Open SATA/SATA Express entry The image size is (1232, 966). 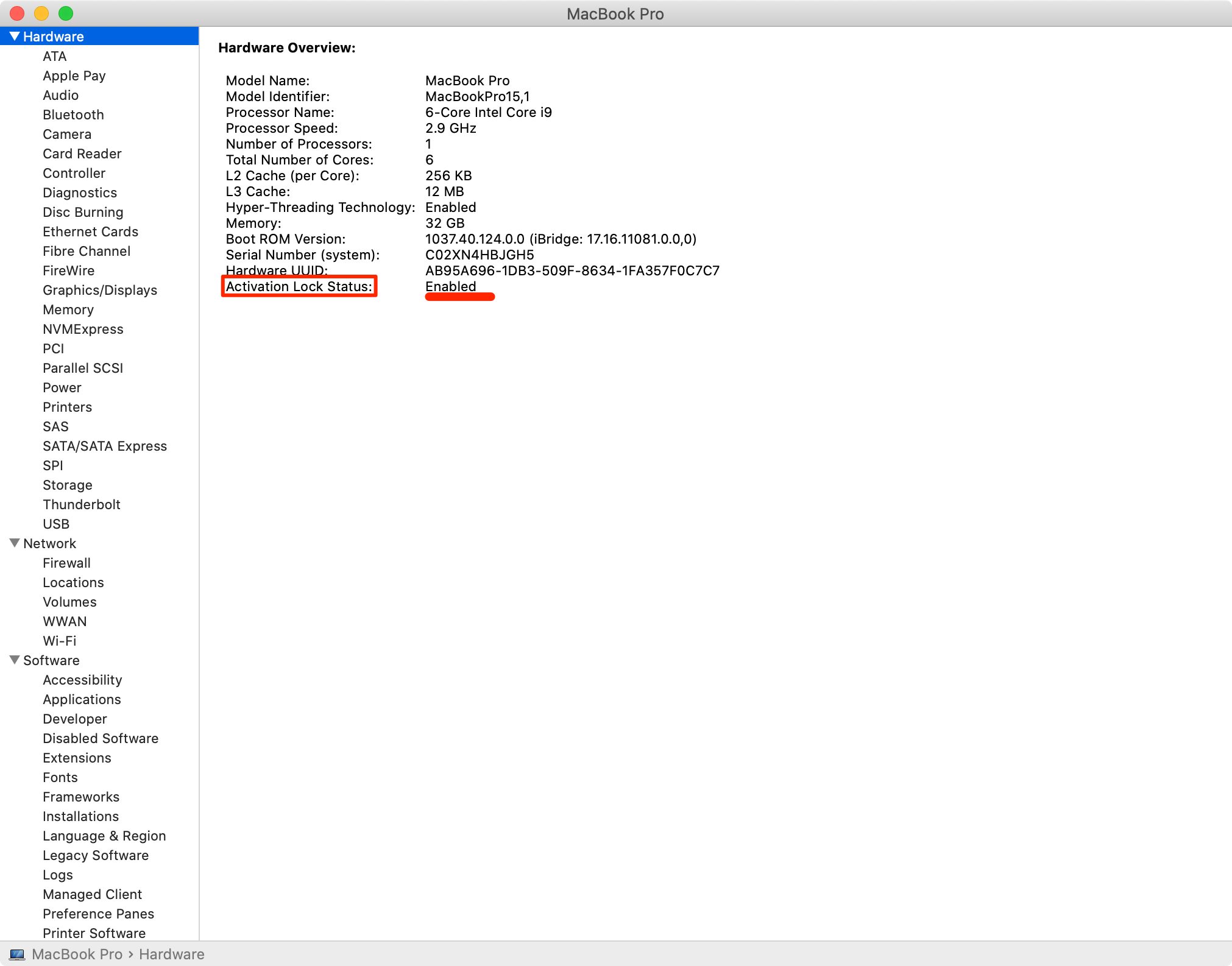(x=105, y=446)
